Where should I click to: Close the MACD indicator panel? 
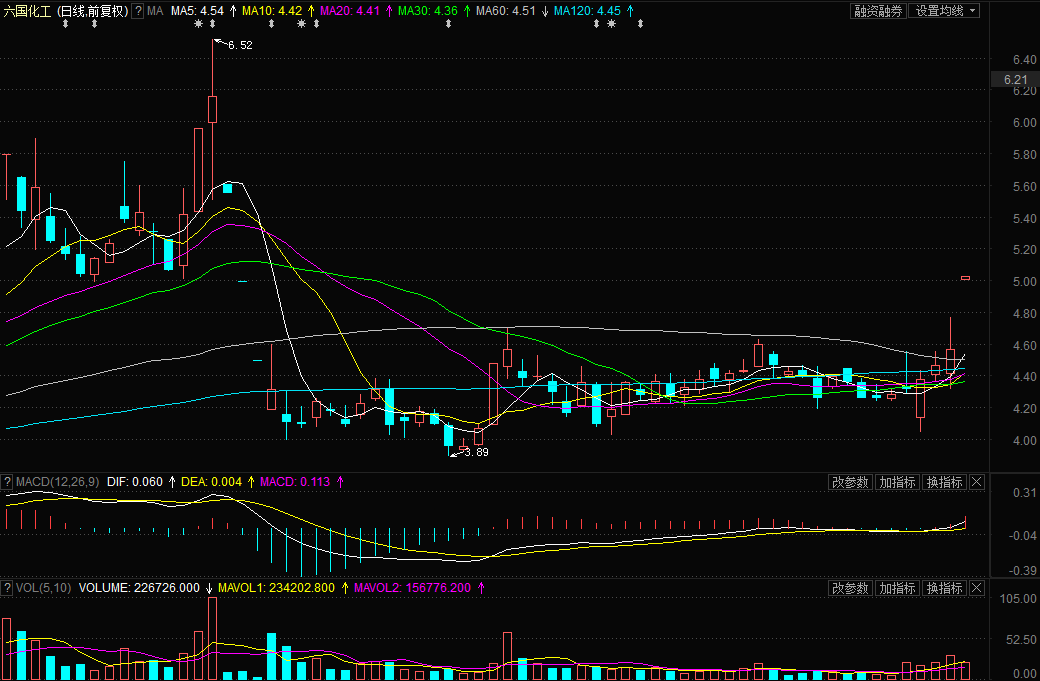point(977,482)
